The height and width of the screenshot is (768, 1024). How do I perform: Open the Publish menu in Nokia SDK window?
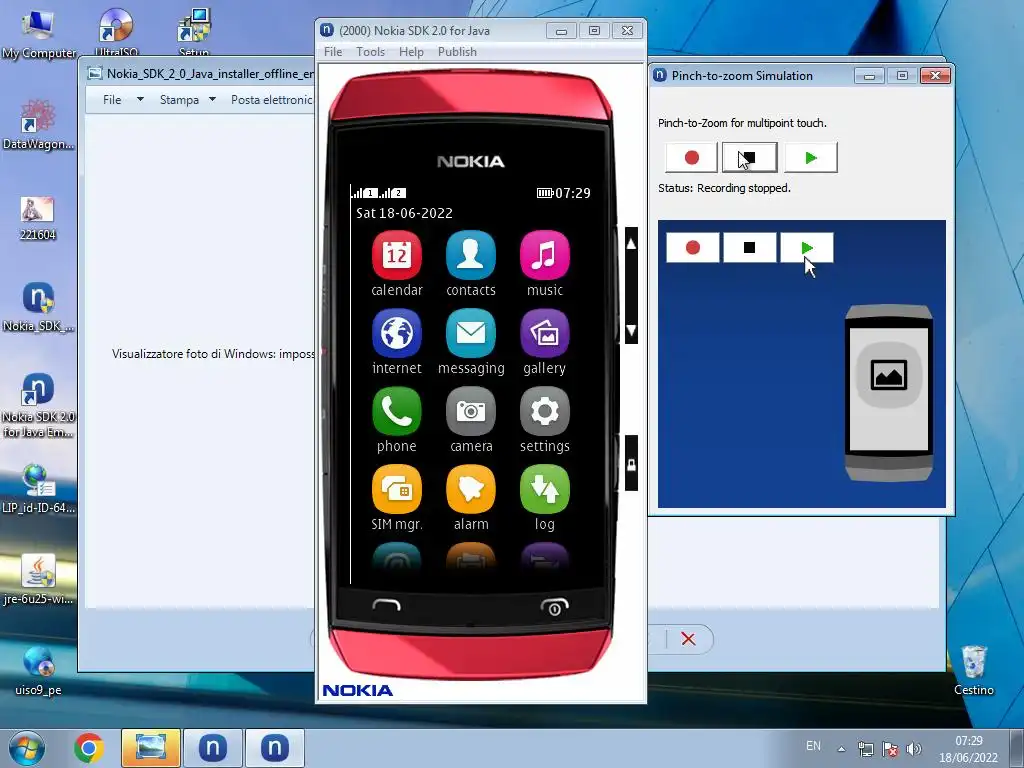coord(457,52)
